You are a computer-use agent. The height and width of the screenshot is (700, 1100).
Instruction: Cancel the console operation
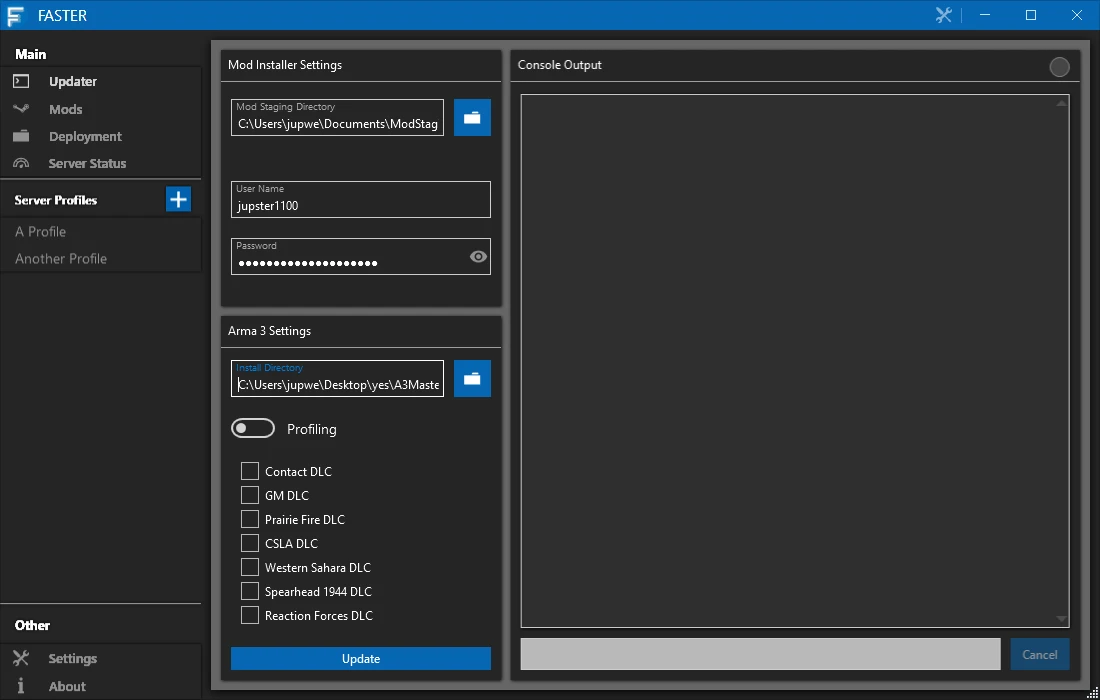tap(1040, 654)
